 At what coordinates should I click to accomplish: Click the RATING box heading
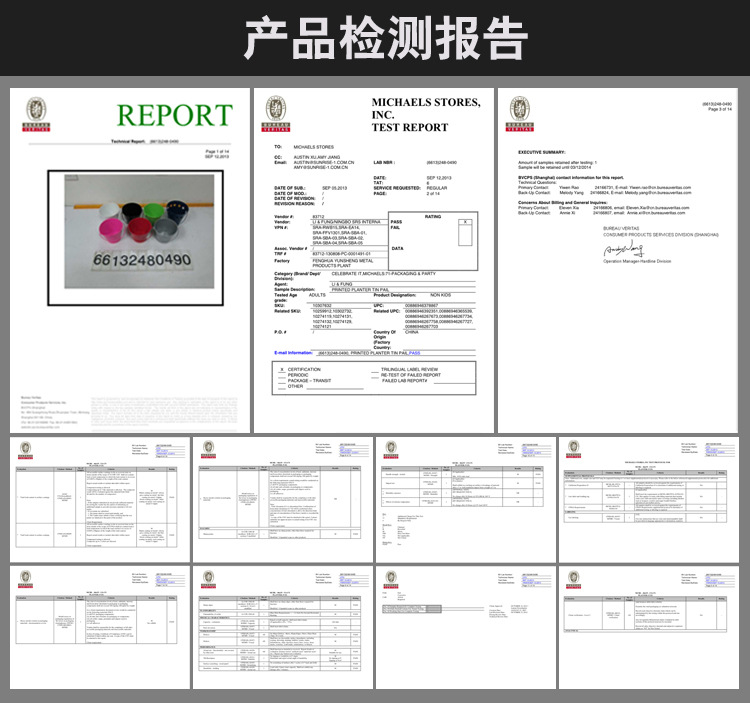click(x=433, y=217)
